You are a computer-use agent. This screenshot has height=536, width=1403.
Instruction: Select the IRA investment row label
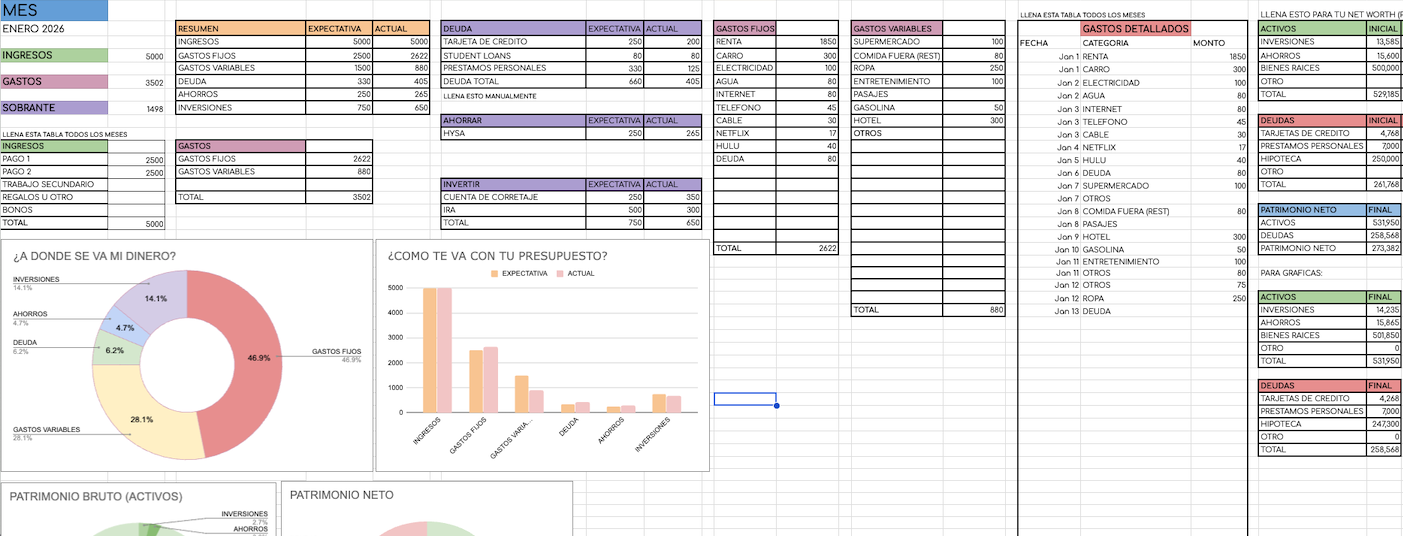coord(513,210)
